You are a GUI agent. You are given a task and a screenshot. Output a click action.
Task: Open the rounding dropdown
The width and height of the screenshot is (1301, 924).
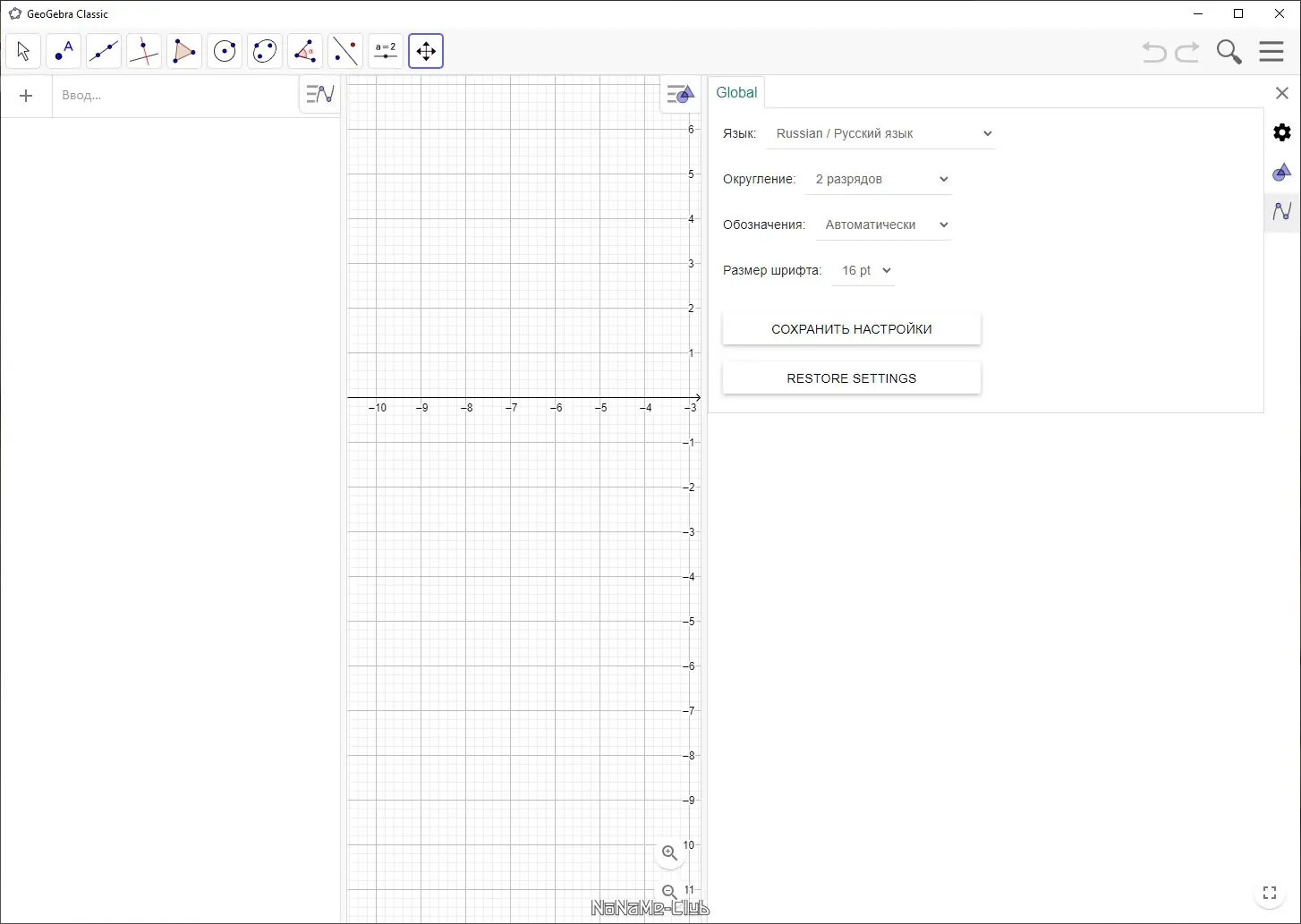[x=879, y=179]
